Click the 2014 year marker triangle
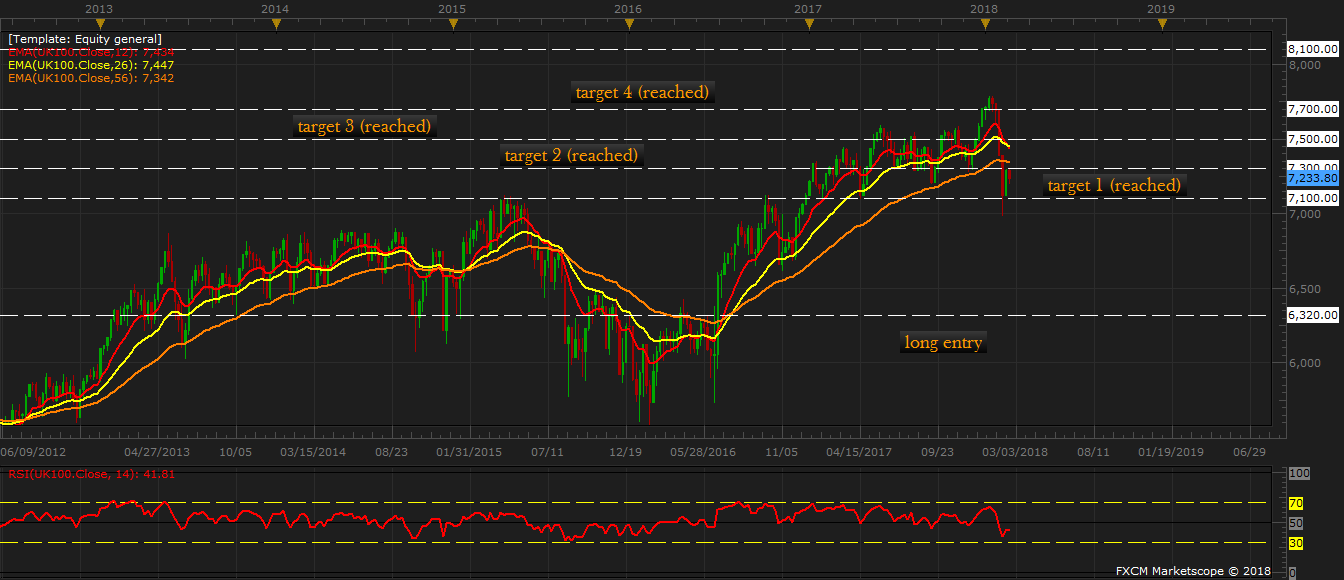Viewport: 1344px width, 580px height. tap(275, 24)
